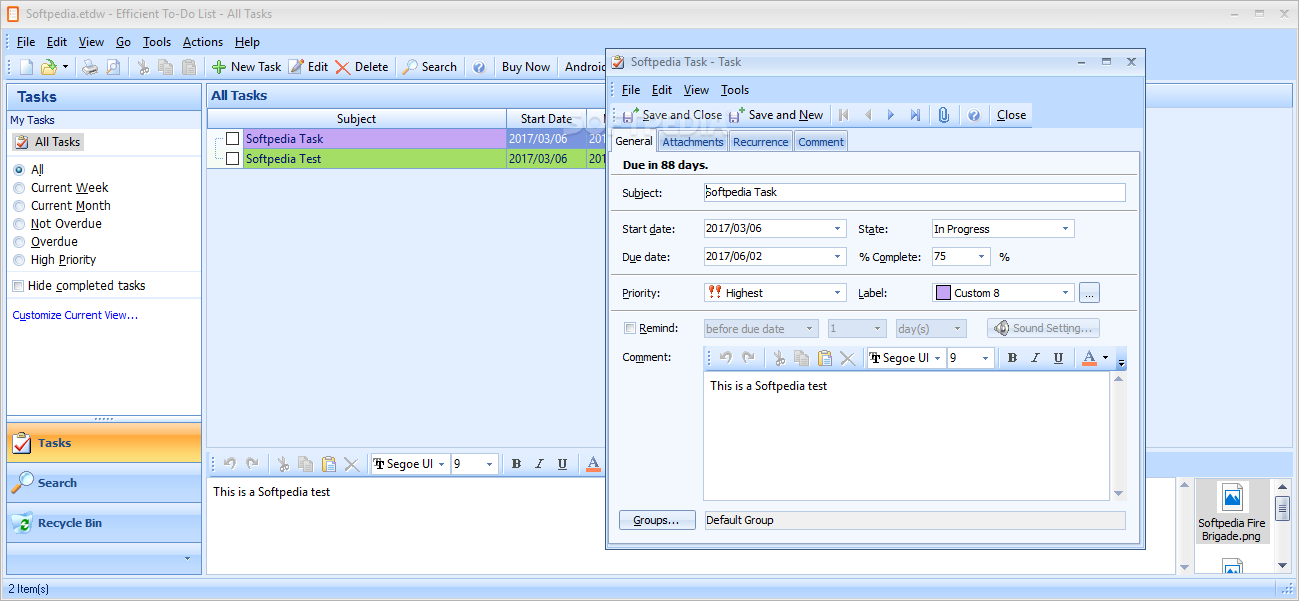Open the State dropdown showing In Progress
This screenshot has width=1299, height=601.
[x=1066, y=229]
